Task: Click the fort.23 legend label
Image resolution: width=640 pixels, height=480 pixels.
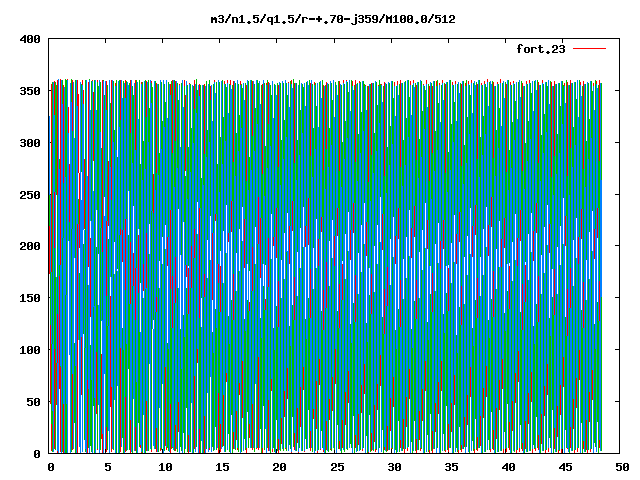Action: coord(541,49)
